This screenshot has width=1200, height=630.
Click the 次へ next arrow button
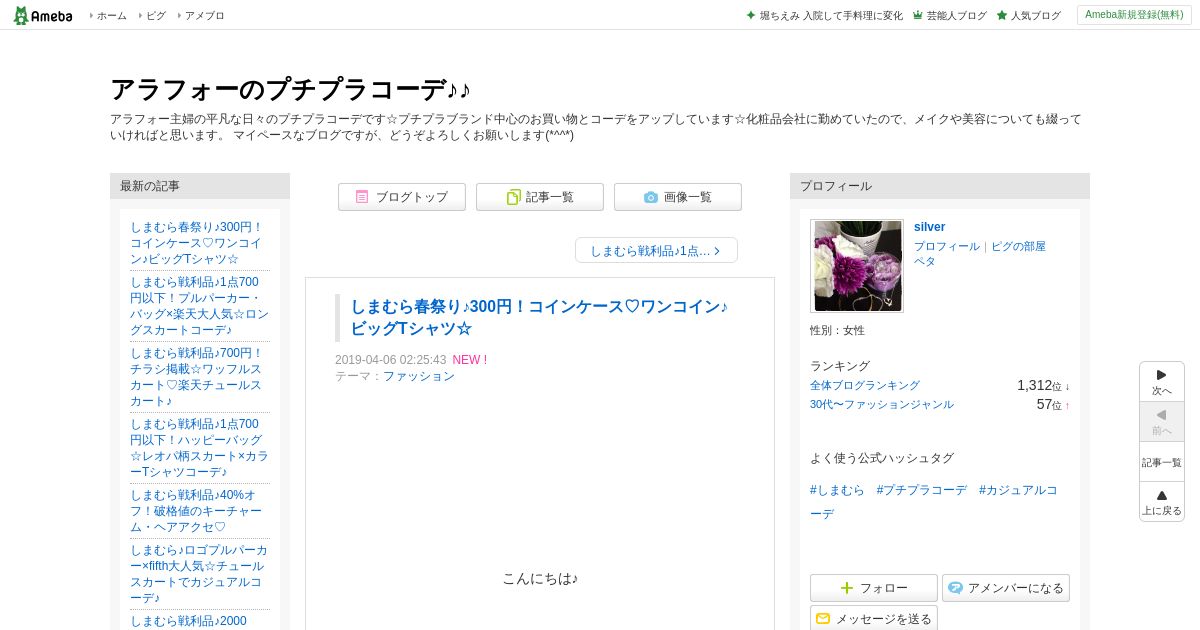(1162, 381)
